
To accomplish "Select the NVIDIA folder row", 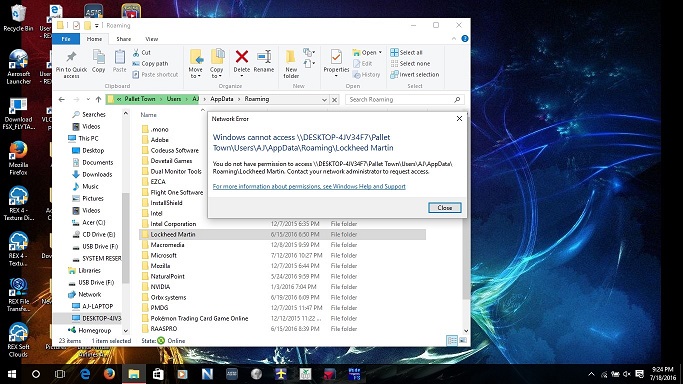I will (x=282, y=287).
